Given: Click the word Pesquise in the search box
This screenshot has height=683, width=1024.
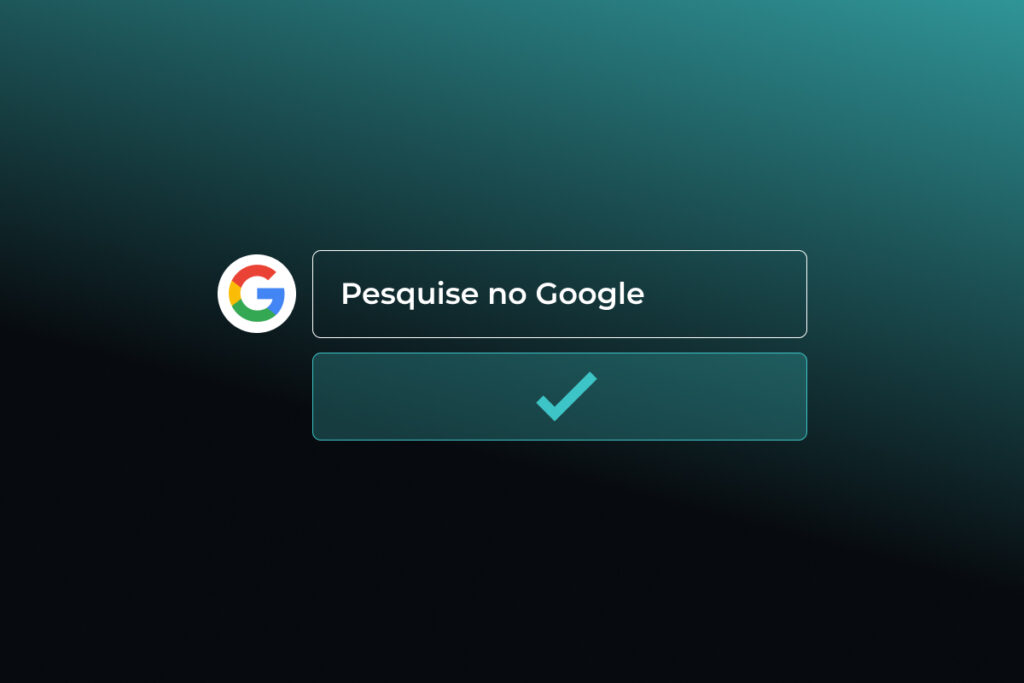Looking at the screenshot, I should pos(409,294).
